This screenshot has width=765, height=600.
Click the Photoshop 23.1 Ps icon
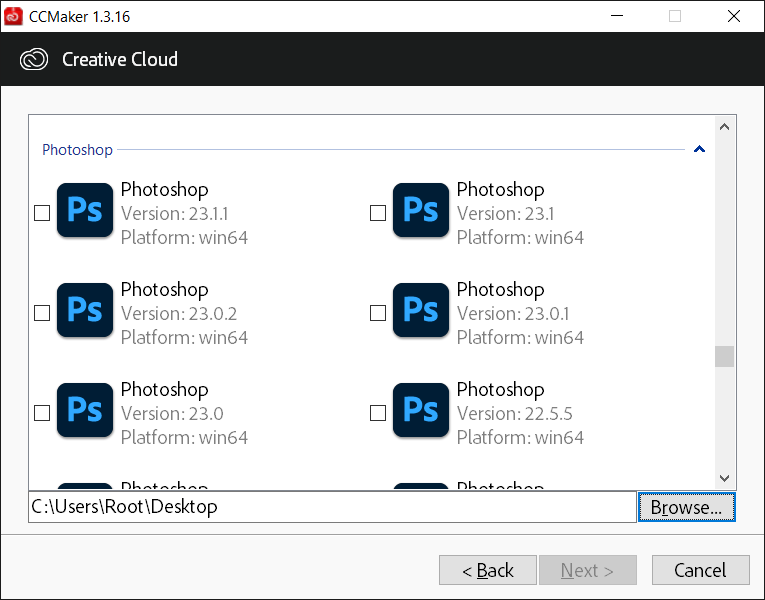pyautogui.click(x=421, y=211)
